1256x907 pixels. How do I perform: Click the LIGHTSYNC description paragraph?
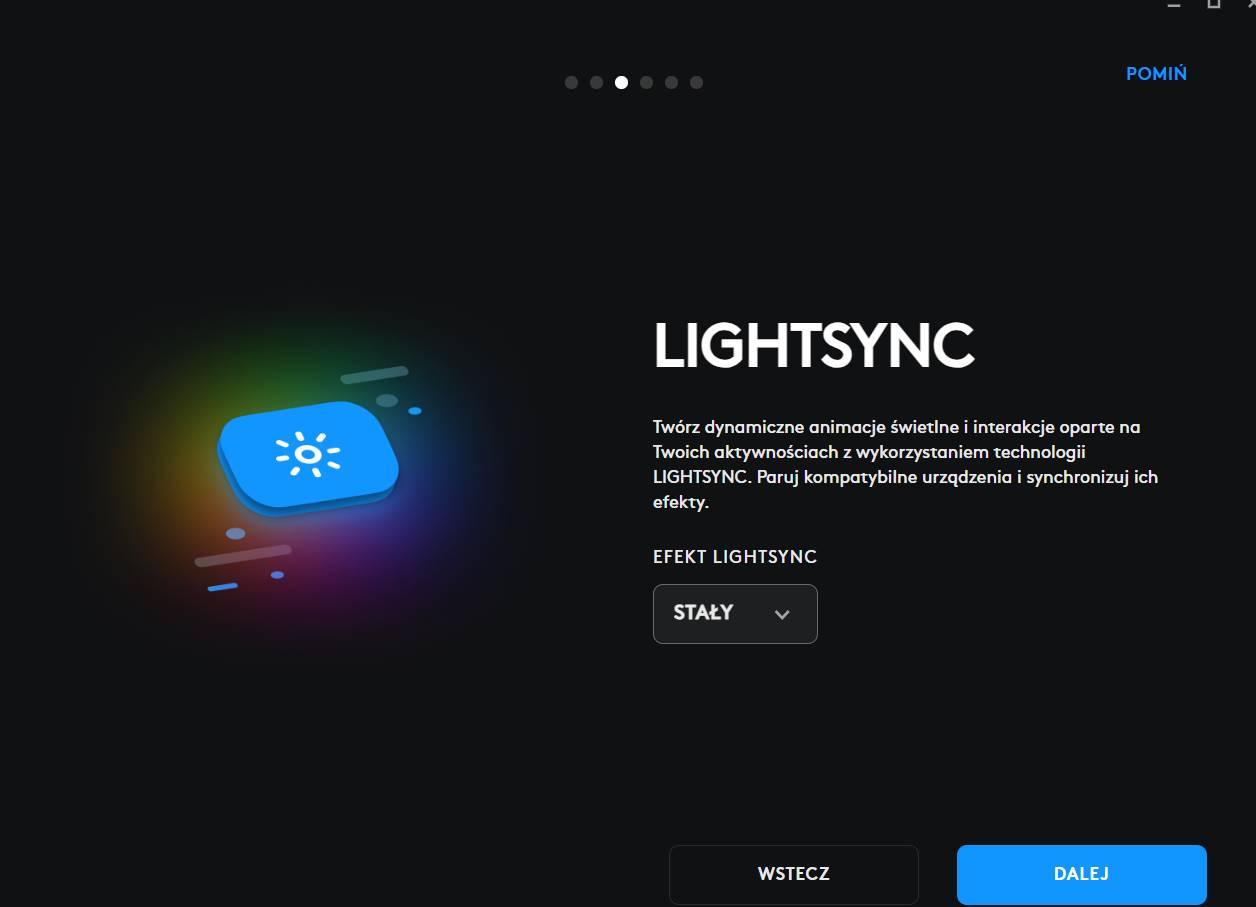tap(905, 465)
